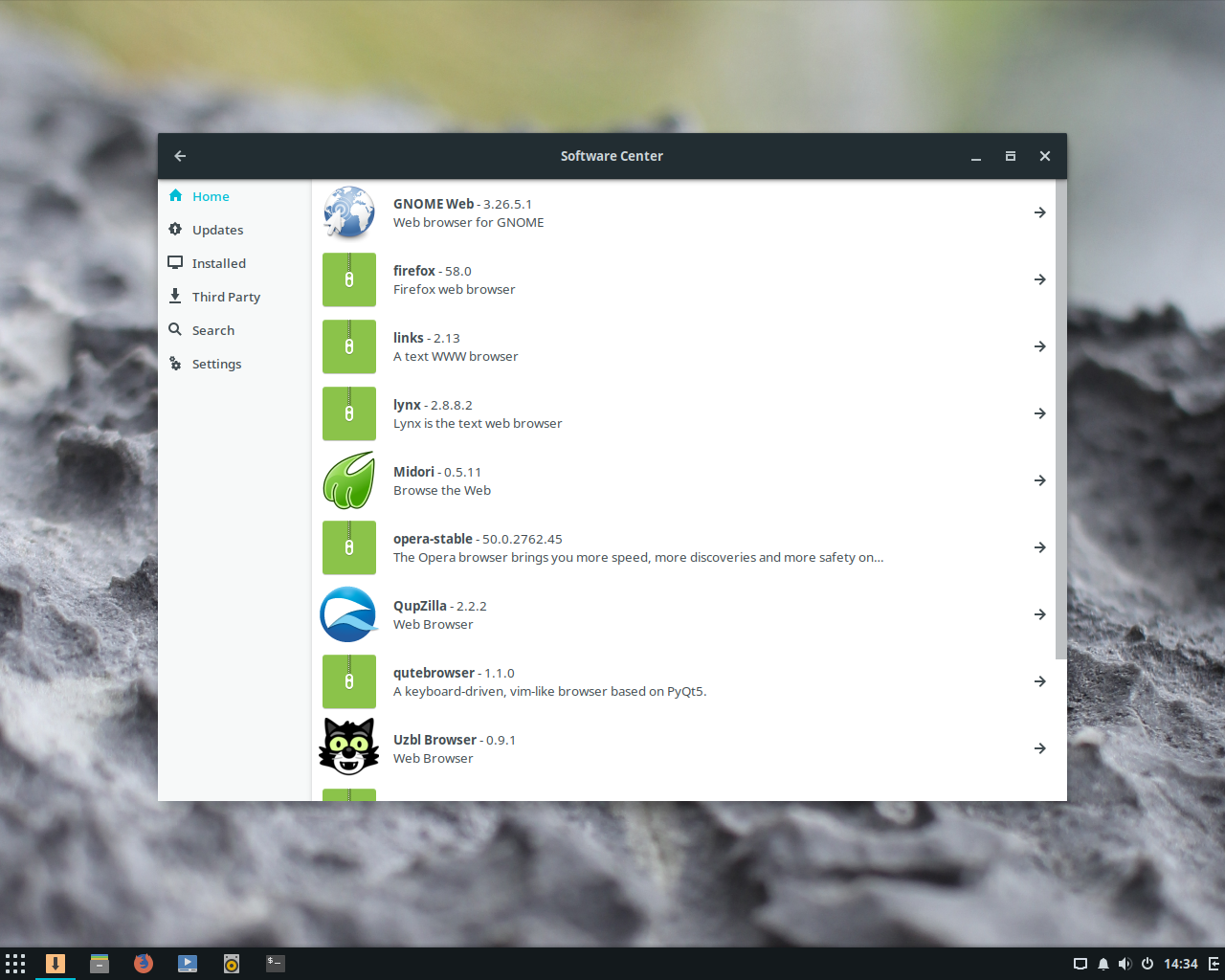Click the volume icon in system tray
The width and height of the screenshot is (1225, 980).
1125,964
